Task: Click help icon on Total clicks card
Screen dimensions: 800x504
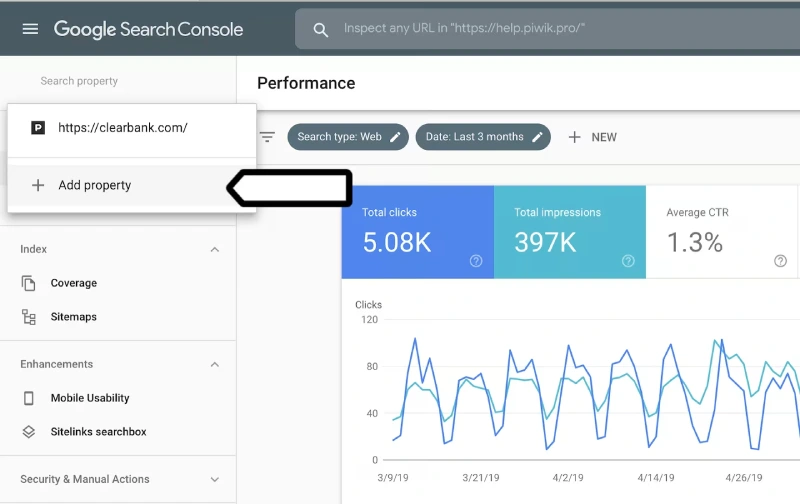Action: click(x=476, y=261)
